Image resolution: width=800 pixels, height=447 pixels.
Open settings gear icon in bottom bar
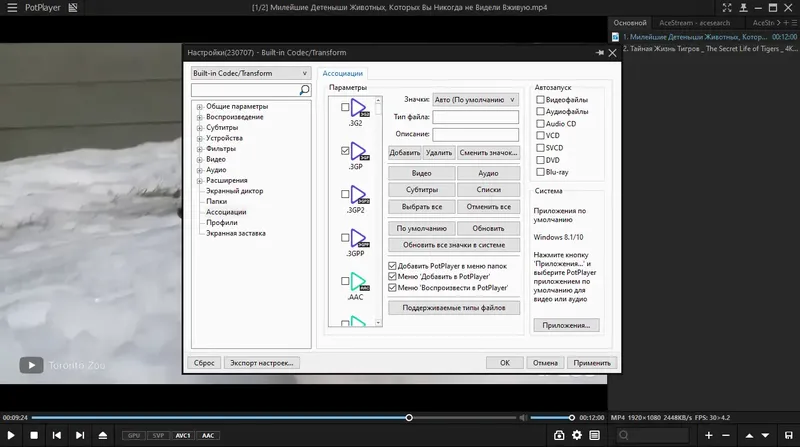pyautogui.click(x=577, y=435)
